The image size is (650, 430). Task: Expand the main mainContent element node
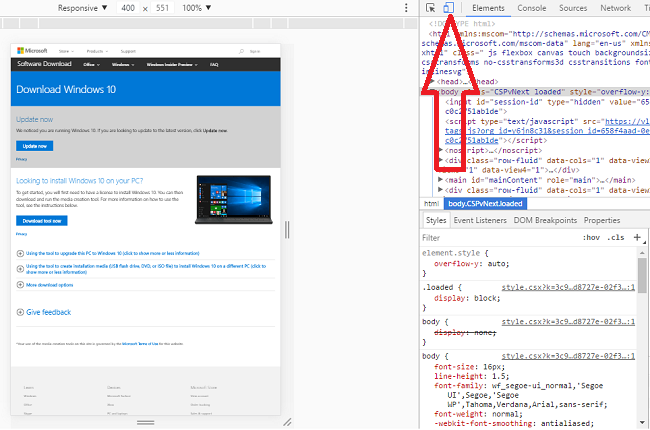(441, 180)
